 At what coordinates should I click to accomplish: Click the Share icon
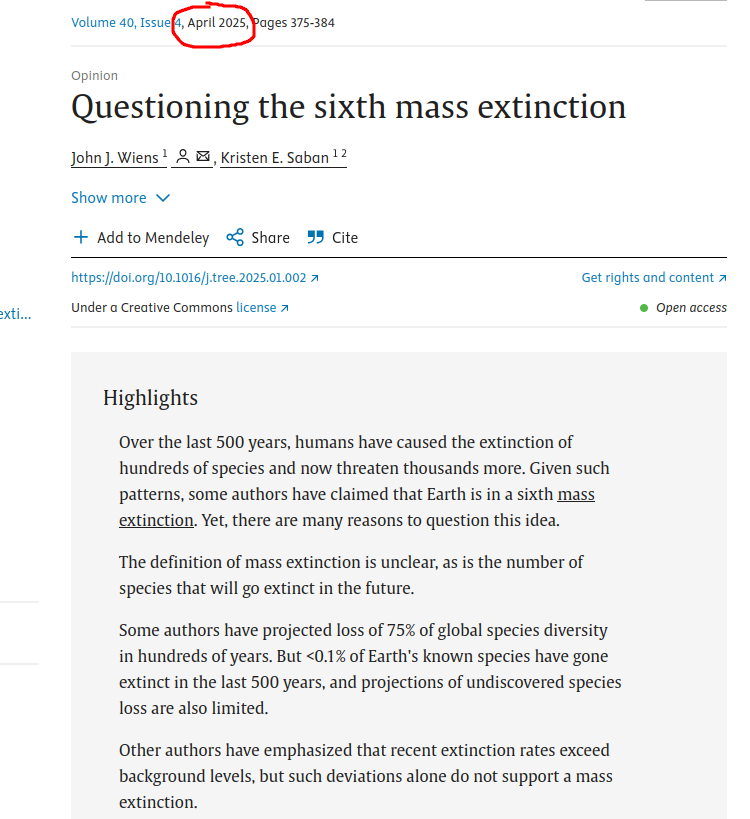click(235, 238)
